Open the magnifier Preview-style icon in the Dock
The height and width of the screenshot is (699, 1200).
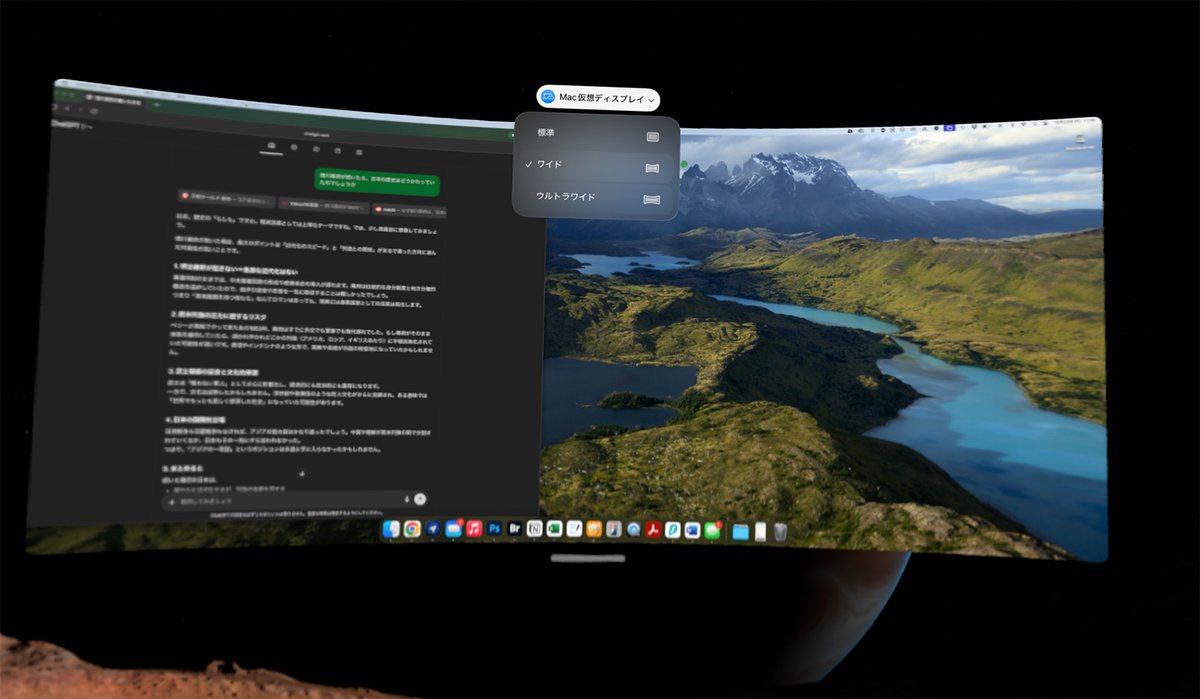634,530
